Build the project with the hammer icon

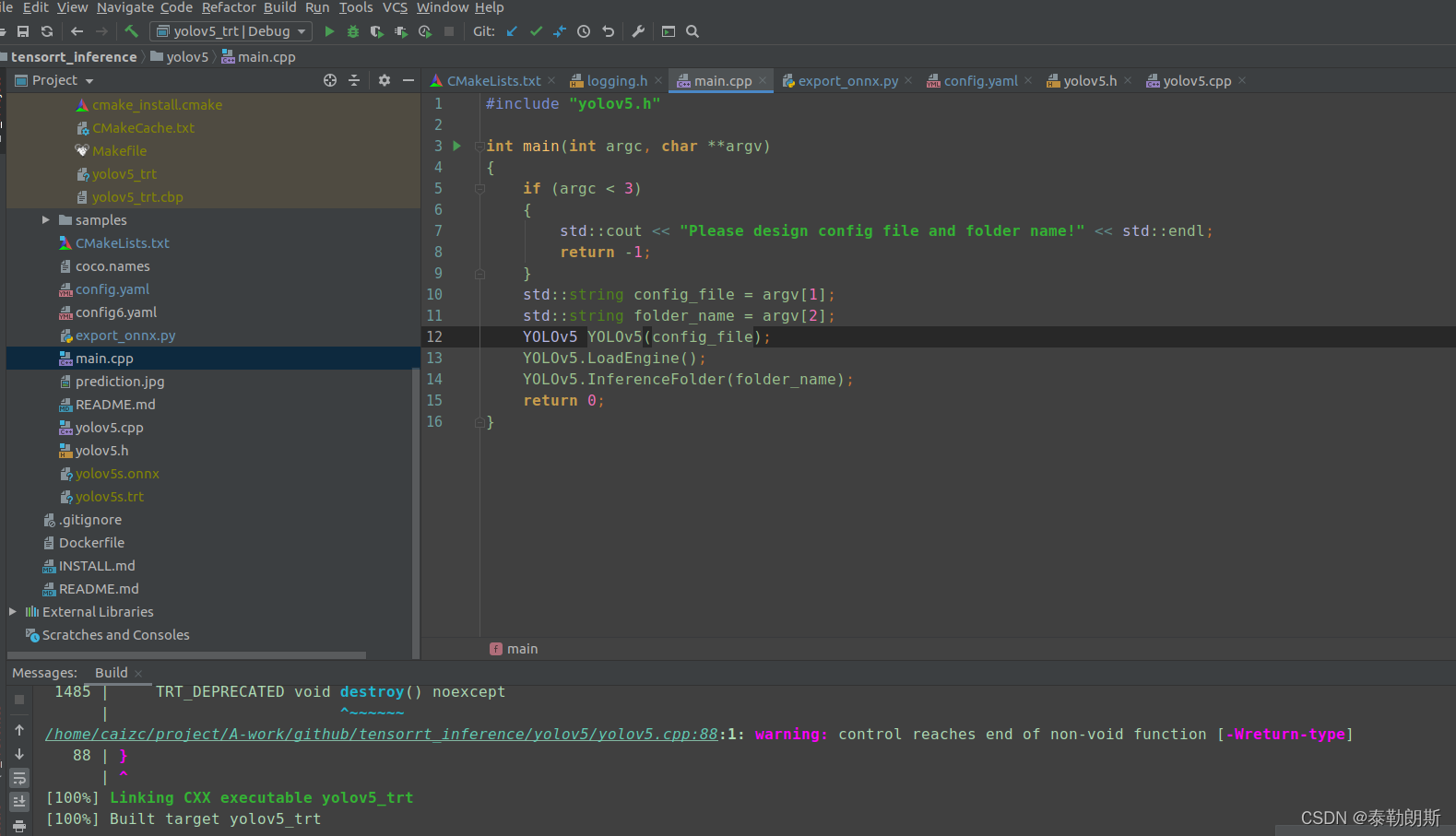(132, 31)
